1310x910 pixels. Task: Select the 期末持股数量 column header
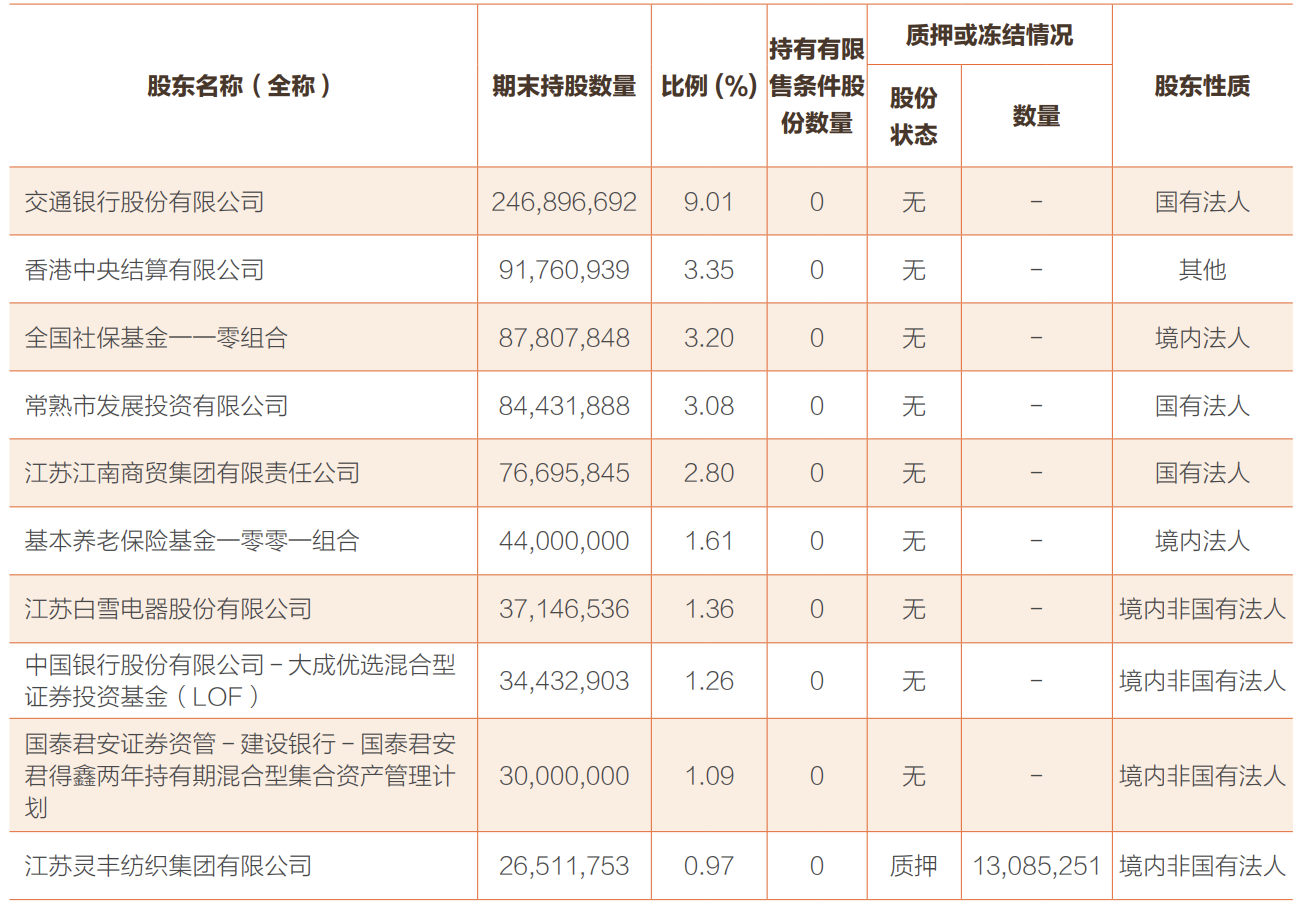point(564,86)
